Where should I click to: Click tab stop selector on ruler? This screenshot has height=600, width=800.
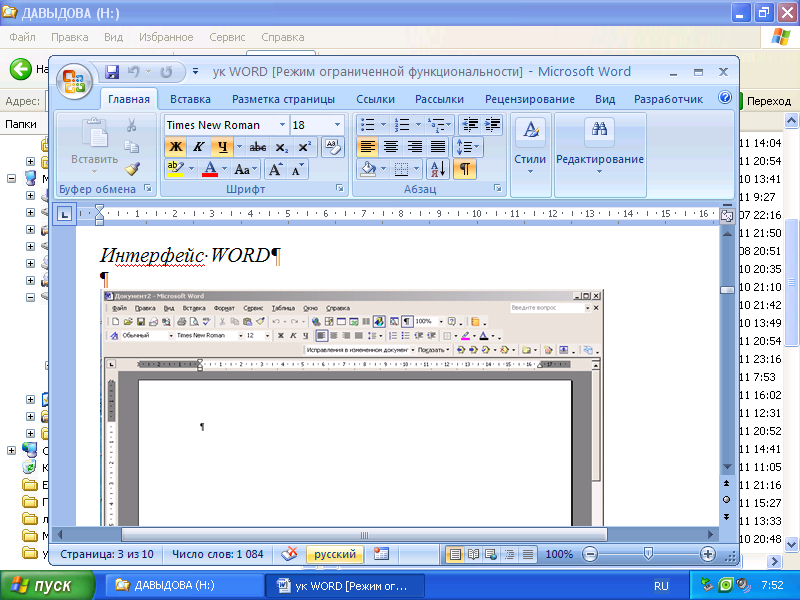(x=64, y=214)
